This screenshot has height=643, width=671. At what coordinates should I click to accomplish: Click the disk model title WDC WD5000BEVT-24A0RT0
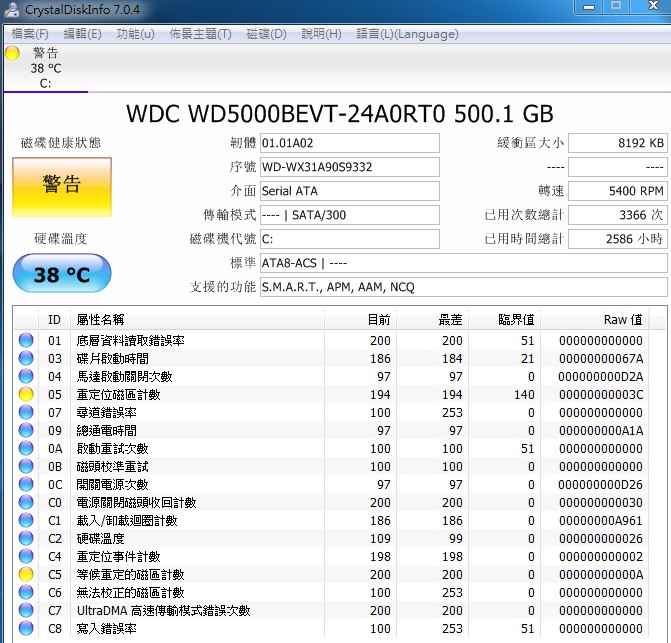(286, 114)
